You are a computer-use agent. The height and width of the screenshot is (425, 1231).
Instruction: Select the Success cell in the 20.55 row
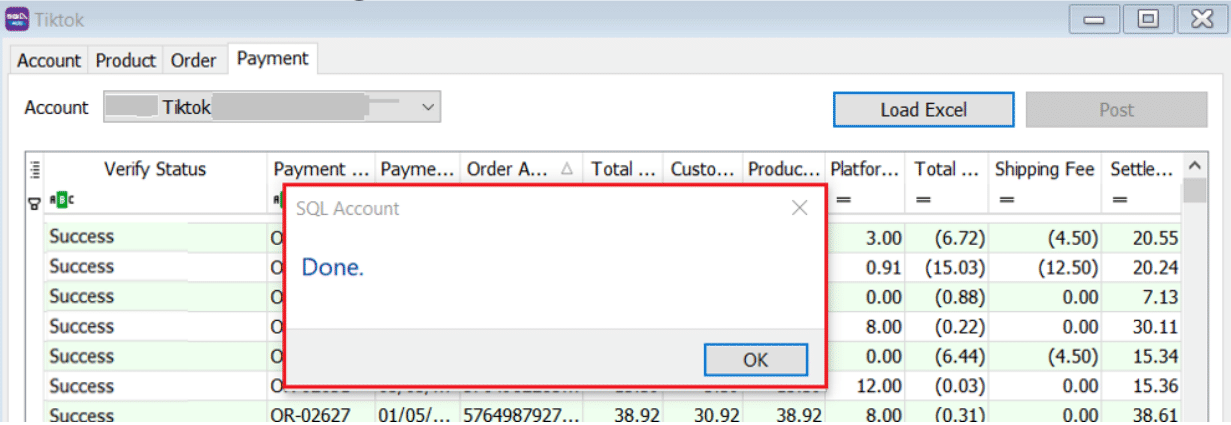pos(155,237)
